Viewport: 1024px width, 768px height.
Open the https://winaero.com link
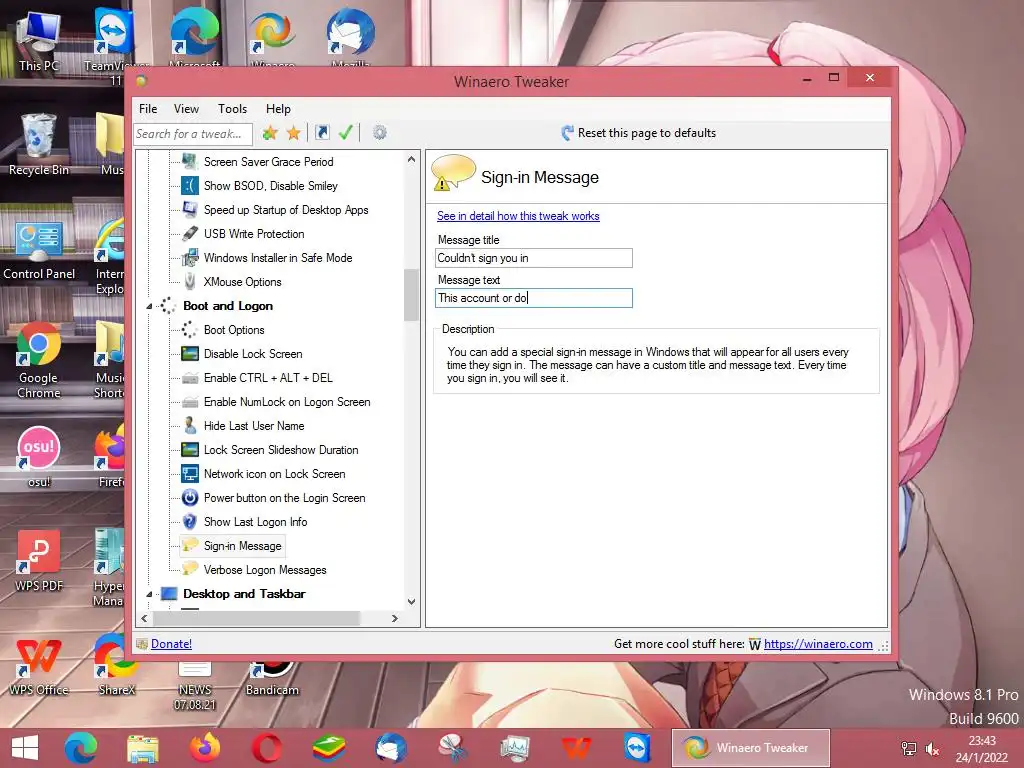[818, 644]
